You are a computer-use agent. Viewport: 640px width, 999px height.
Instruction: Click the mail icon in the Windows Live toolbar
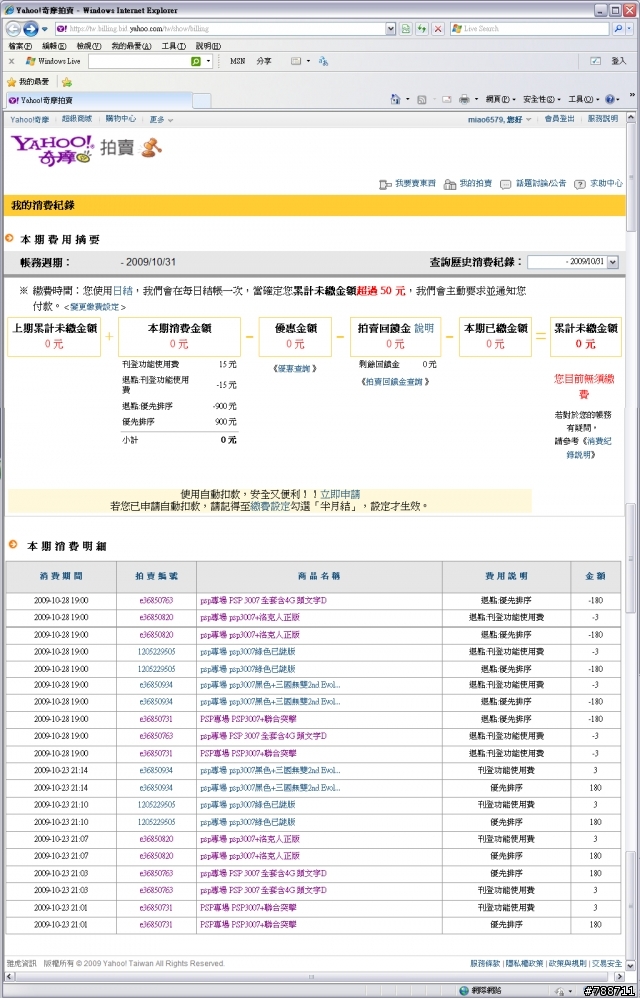[x=295, y=61]
